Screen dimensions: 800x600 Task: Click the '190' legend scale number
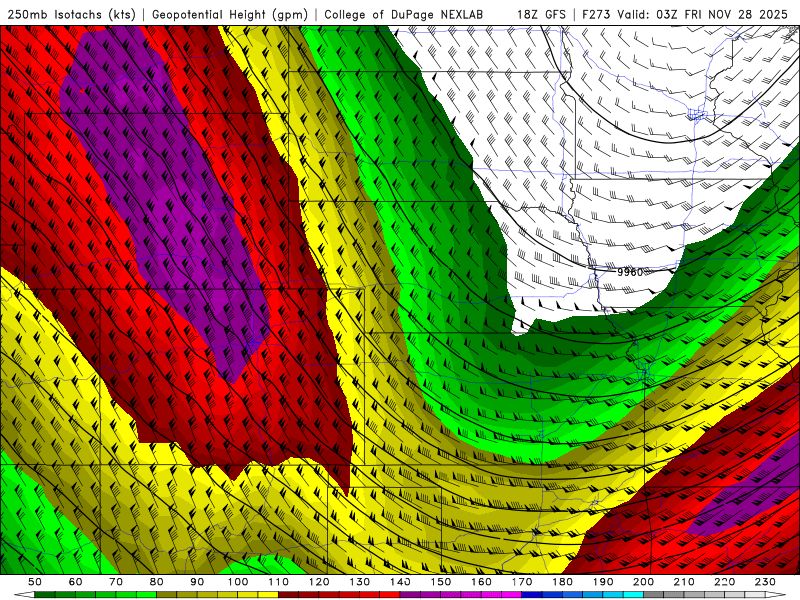(x=603, y=582)
